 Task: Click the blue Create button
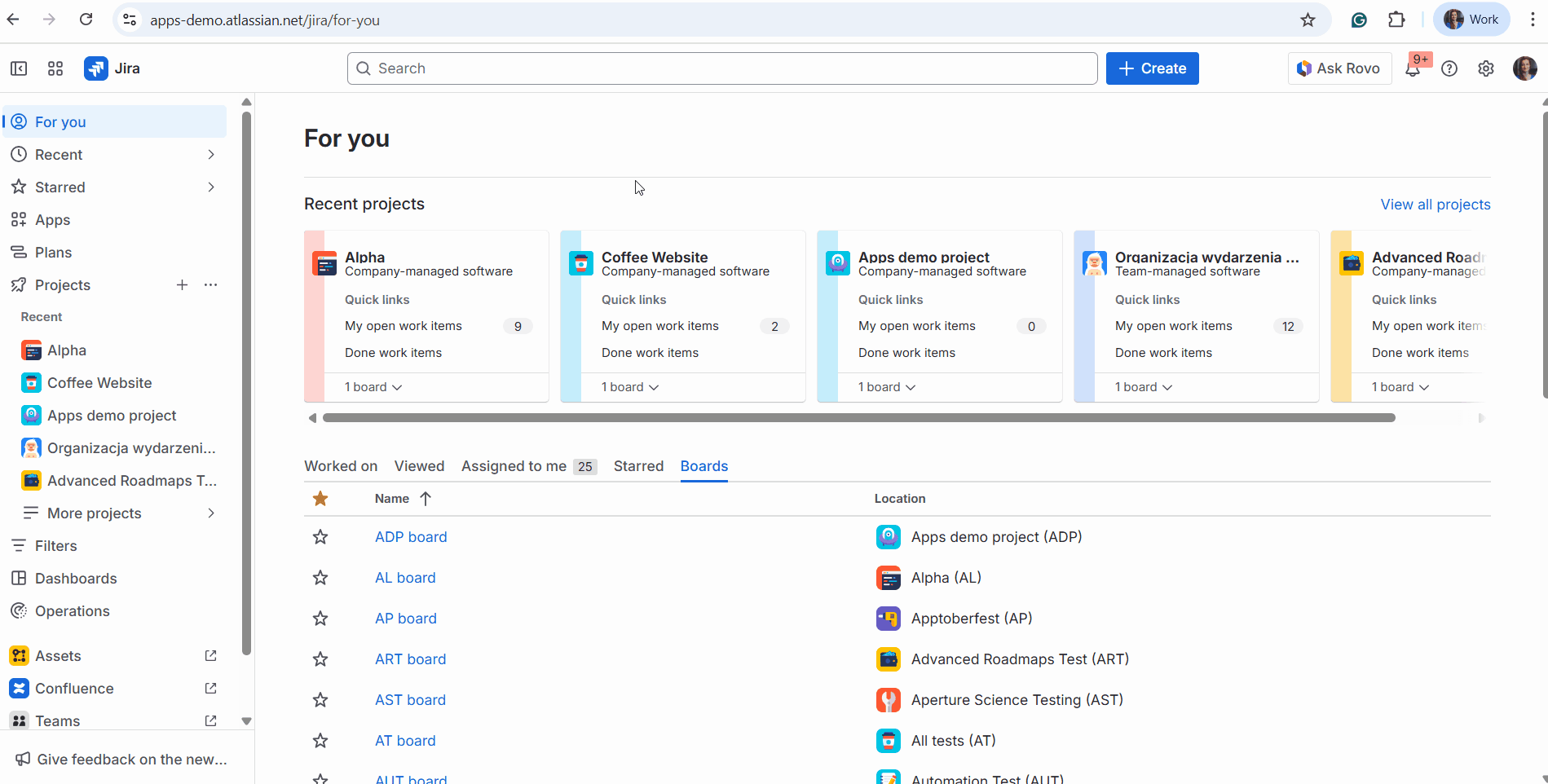(1152, 68)
